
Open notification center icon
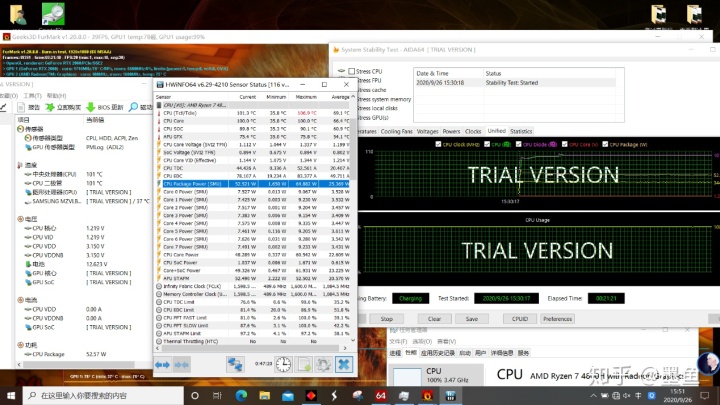point(705,395)
